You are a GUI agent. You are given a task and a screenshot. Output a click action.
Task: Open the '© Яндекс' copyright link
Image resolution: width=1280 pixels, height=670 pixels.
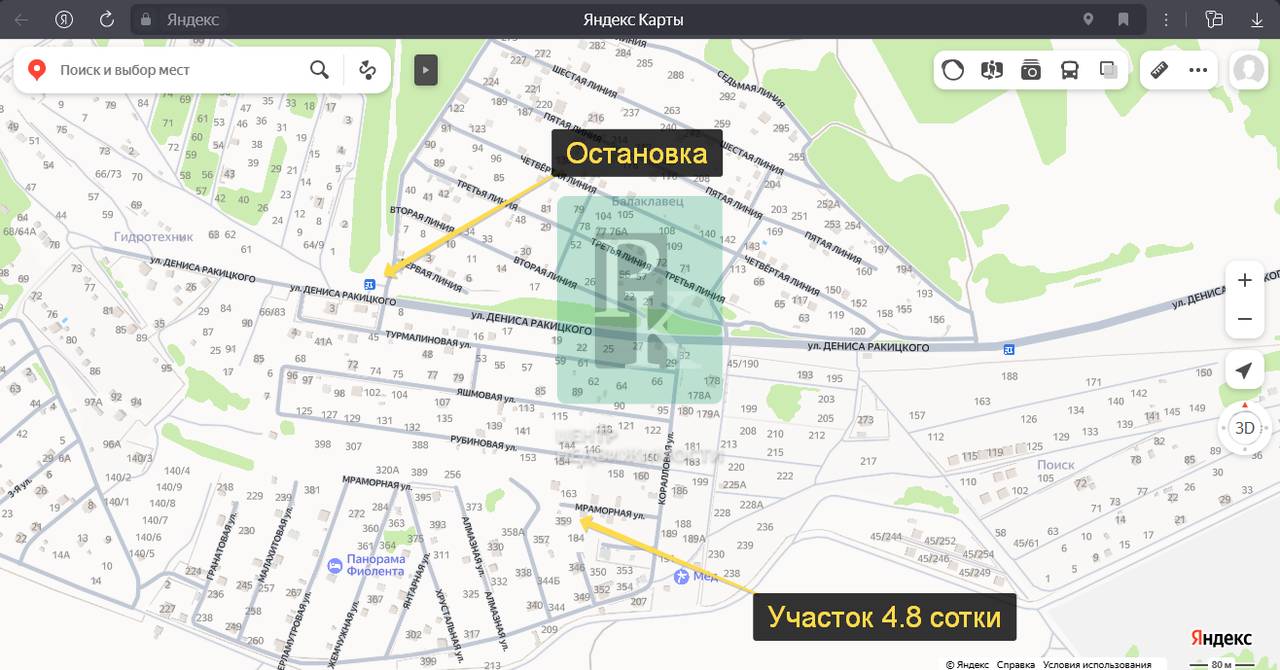[967, 664]
